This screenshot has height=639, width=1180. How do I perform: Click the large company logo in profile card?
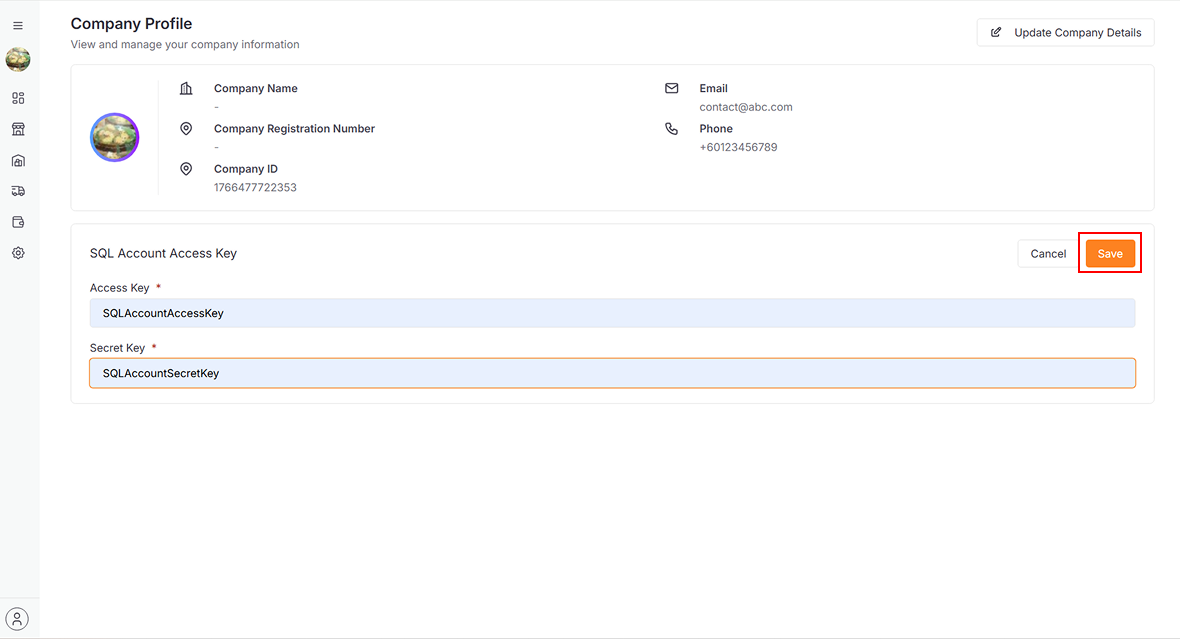[x=115, y=137]
